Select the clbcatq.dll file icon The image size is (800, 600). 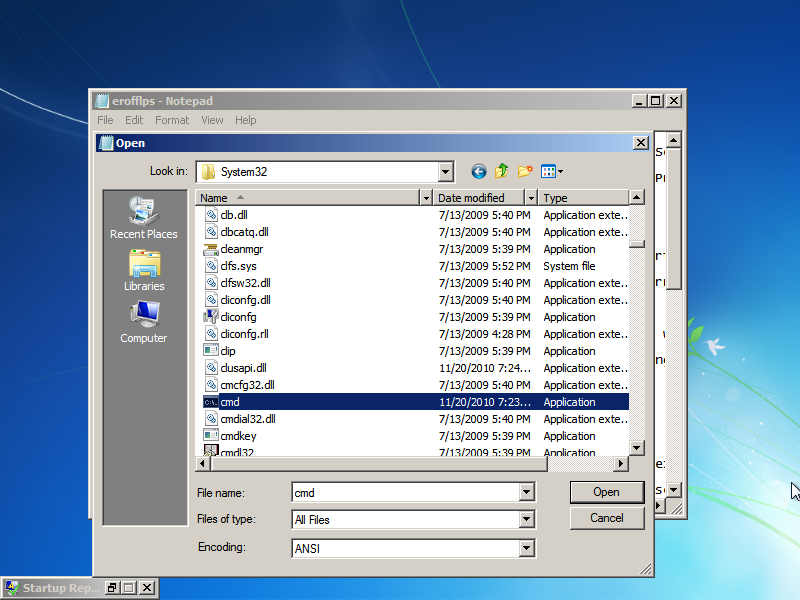tap(211, 232)
